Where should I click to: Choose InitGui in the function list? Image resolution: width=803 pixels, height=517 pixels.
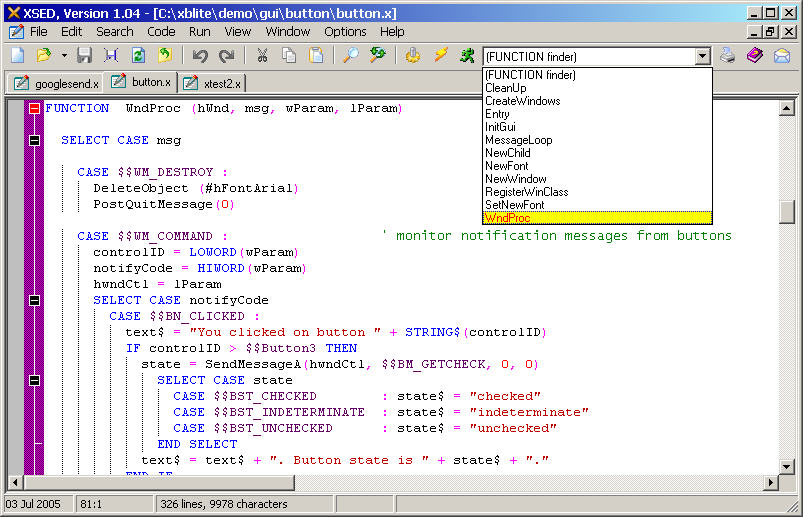[597, 127]
